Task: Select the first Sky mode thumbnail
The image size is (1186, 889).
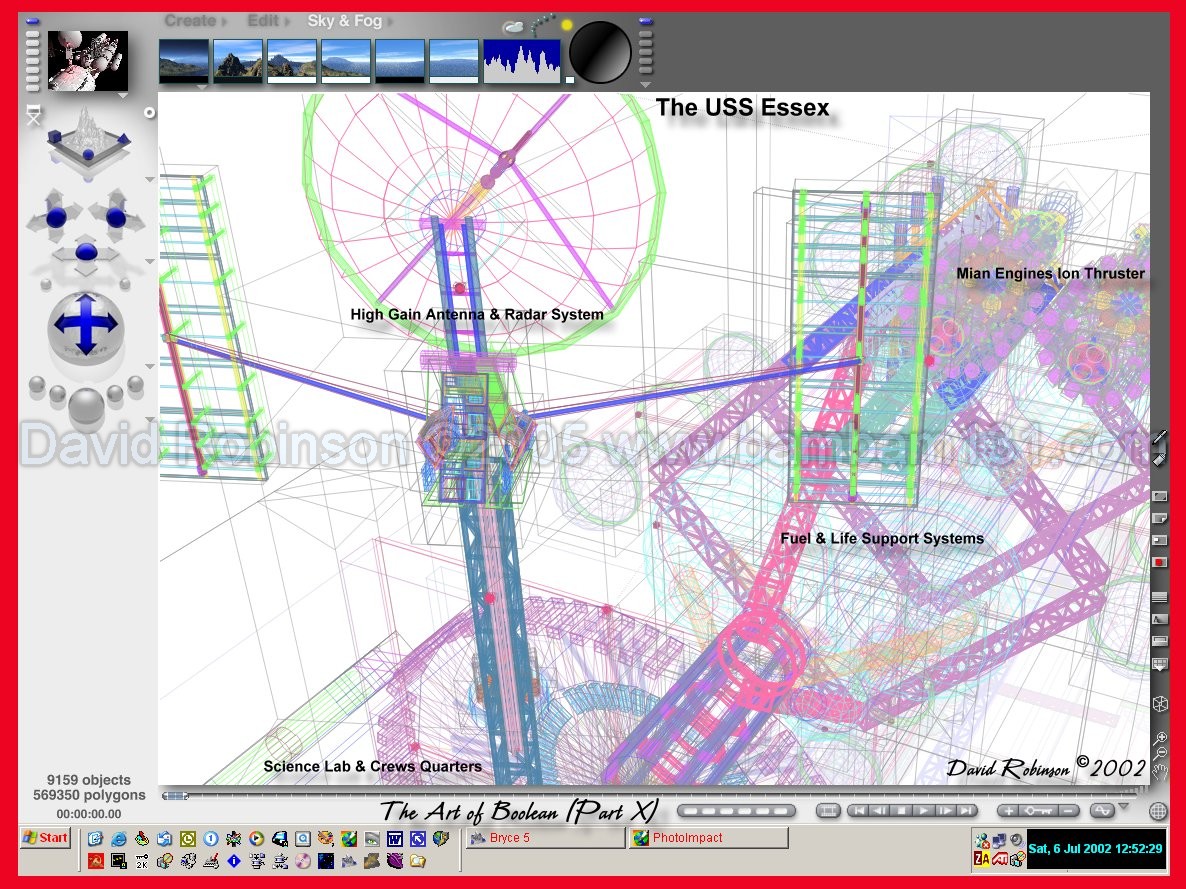Action: (x=184, y=61)
